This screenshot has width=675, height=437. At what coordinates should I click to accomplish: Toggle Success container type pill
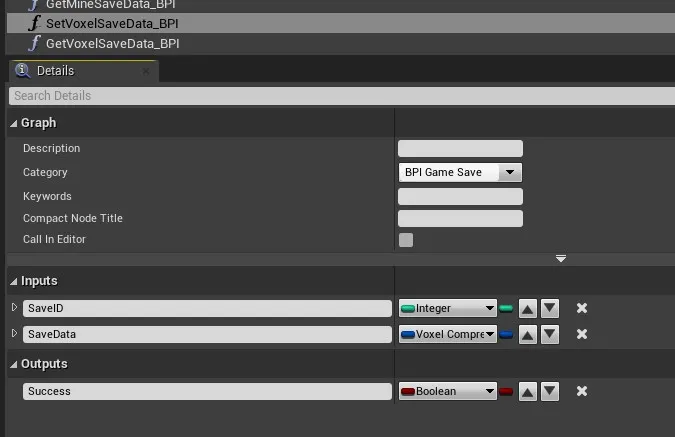tap(506, 391)
